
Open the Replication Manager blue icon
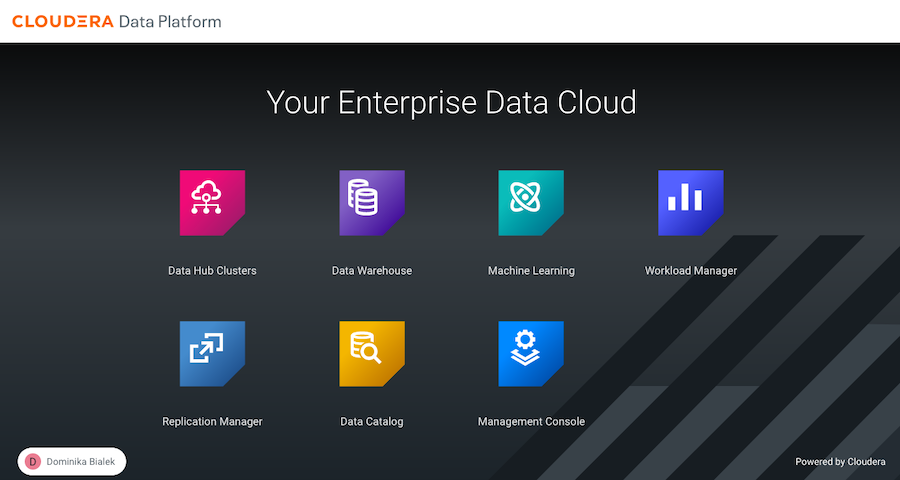[x=212, y=354]
